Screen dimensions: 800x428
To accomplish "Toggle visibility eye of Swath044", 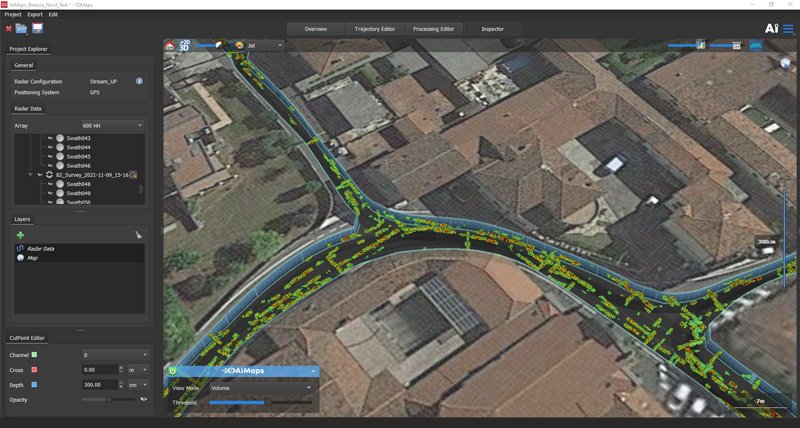I will coord(50,147).
